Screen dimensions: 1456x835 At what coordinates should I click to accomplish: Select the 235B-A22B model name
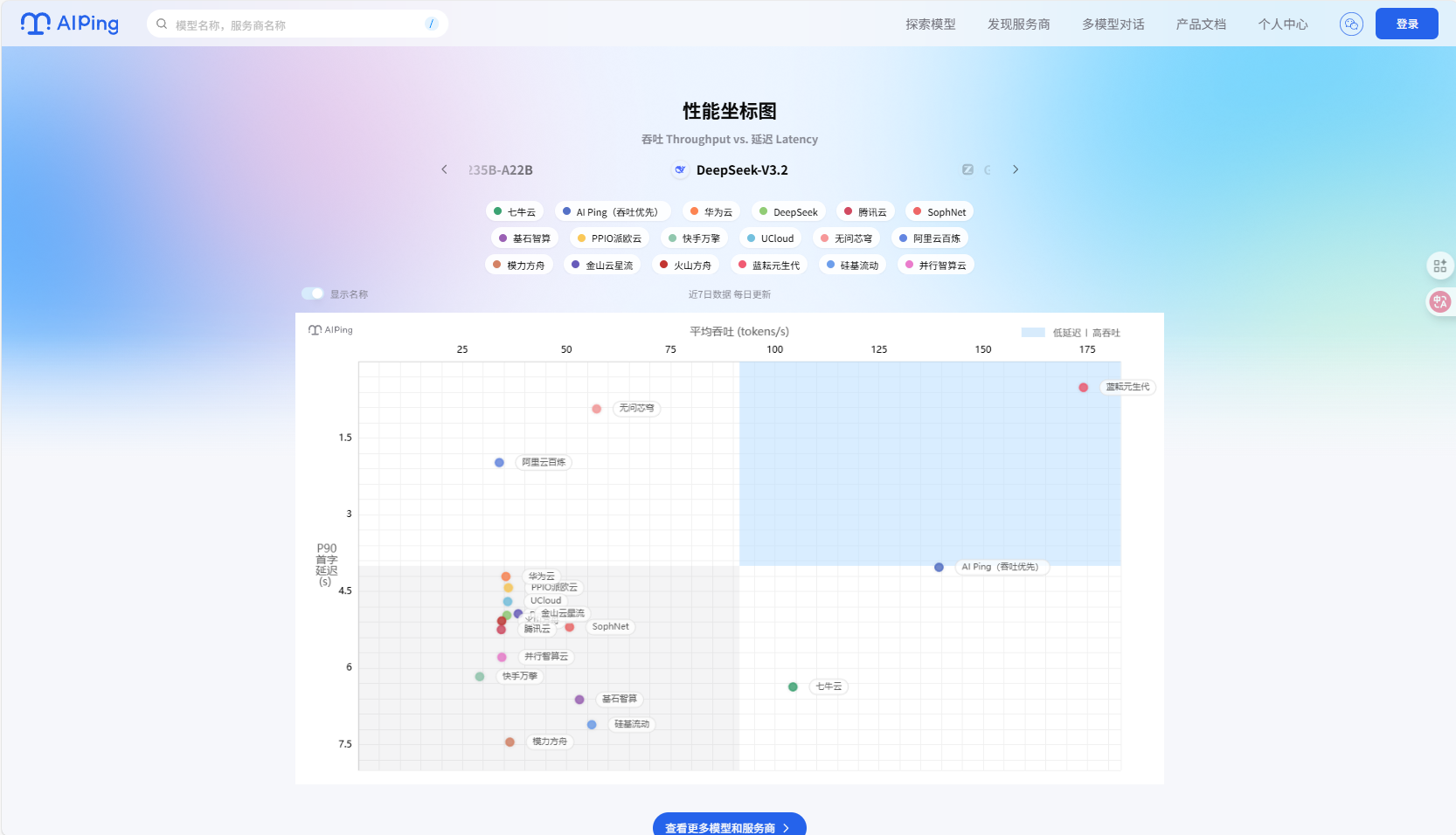(500, 169)
